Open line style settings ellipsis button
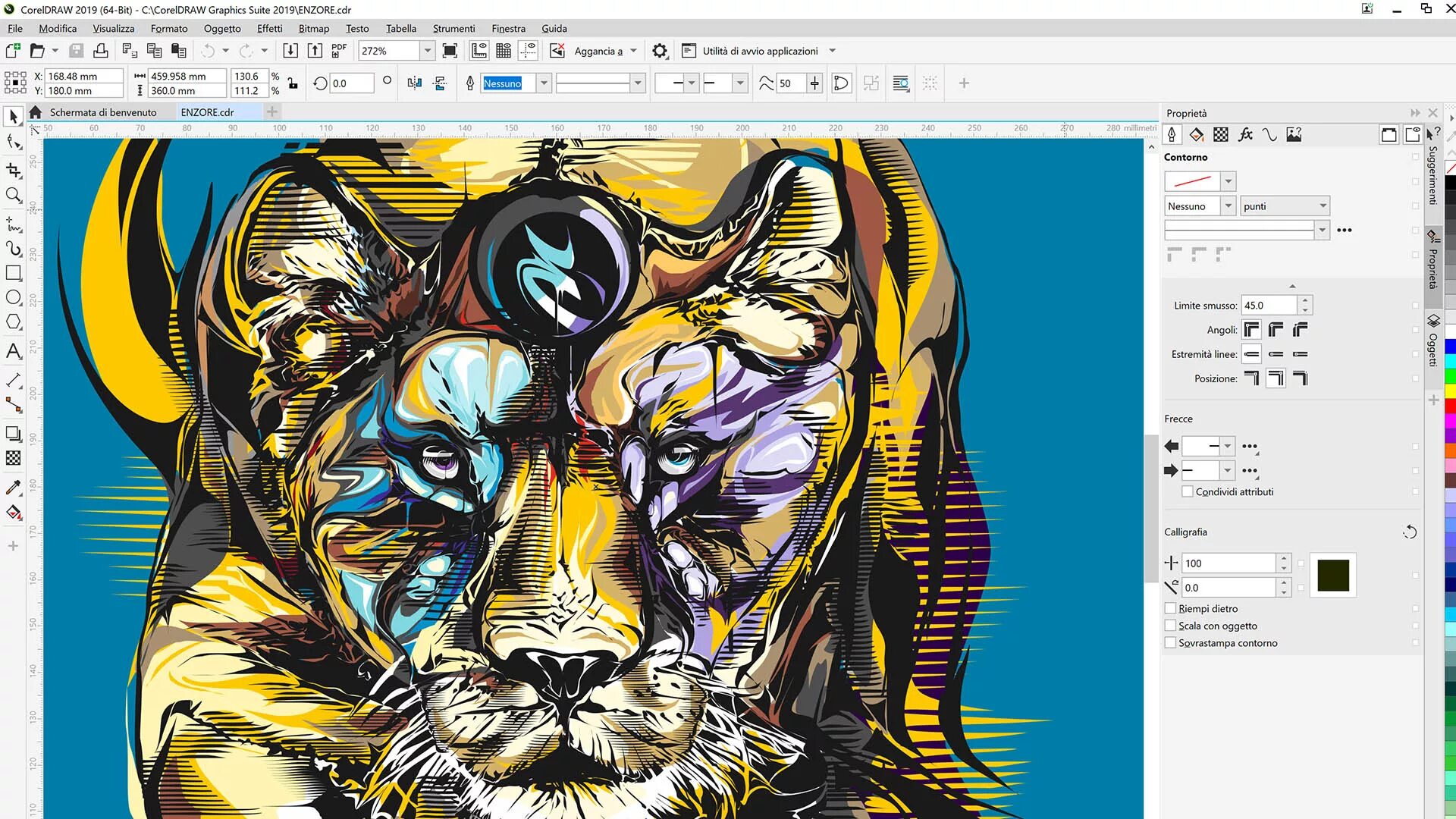The height and width of the screenshot is (819, 1456). click(1345, 230)
